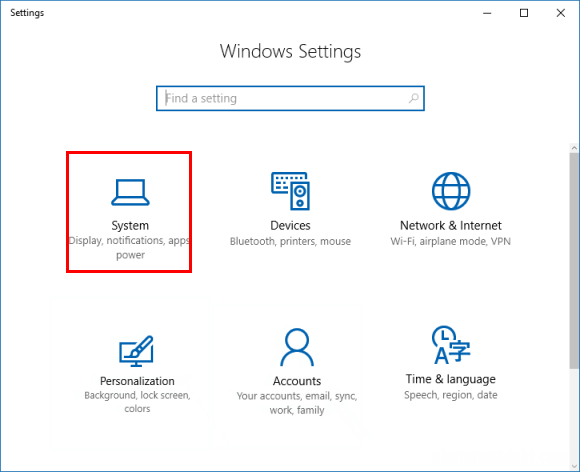
Task: Open Devices via keyboard and speaker icon
Action: (x=290, y=191)
